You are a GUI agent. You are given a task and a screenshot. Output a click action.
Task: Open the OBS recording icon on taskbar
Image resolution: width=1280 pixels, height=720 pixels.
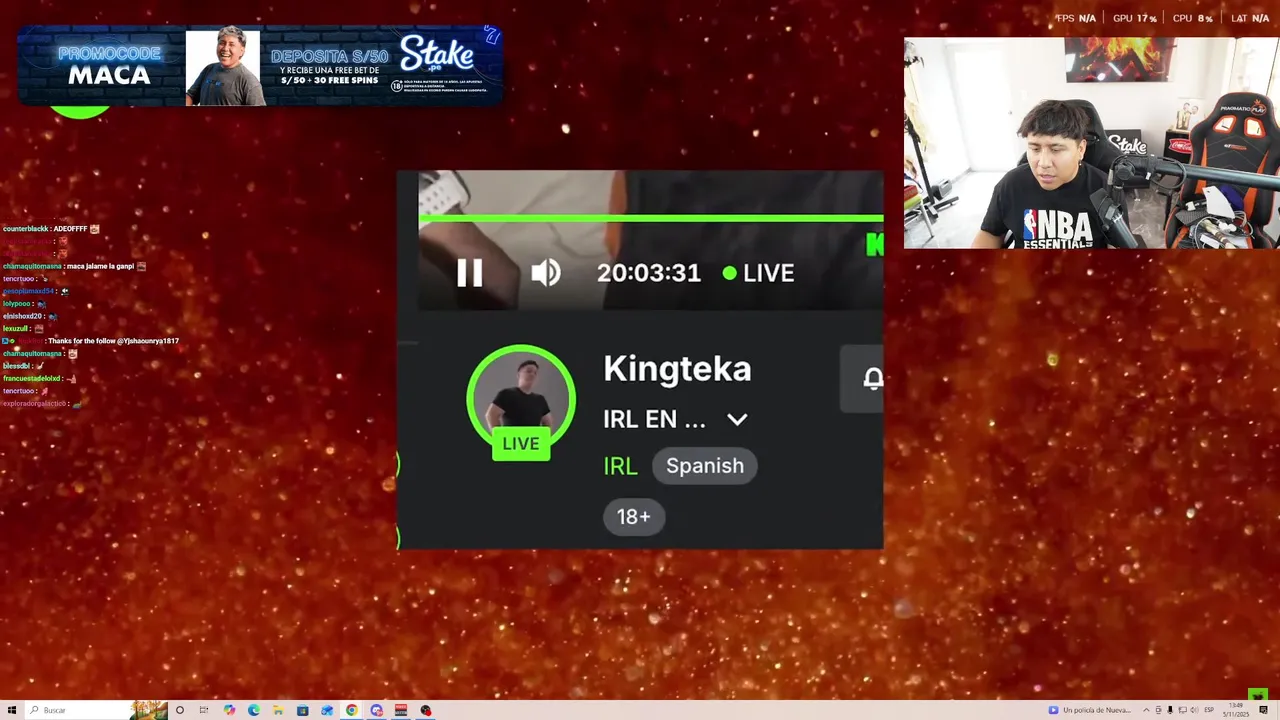tap(425, 710)
